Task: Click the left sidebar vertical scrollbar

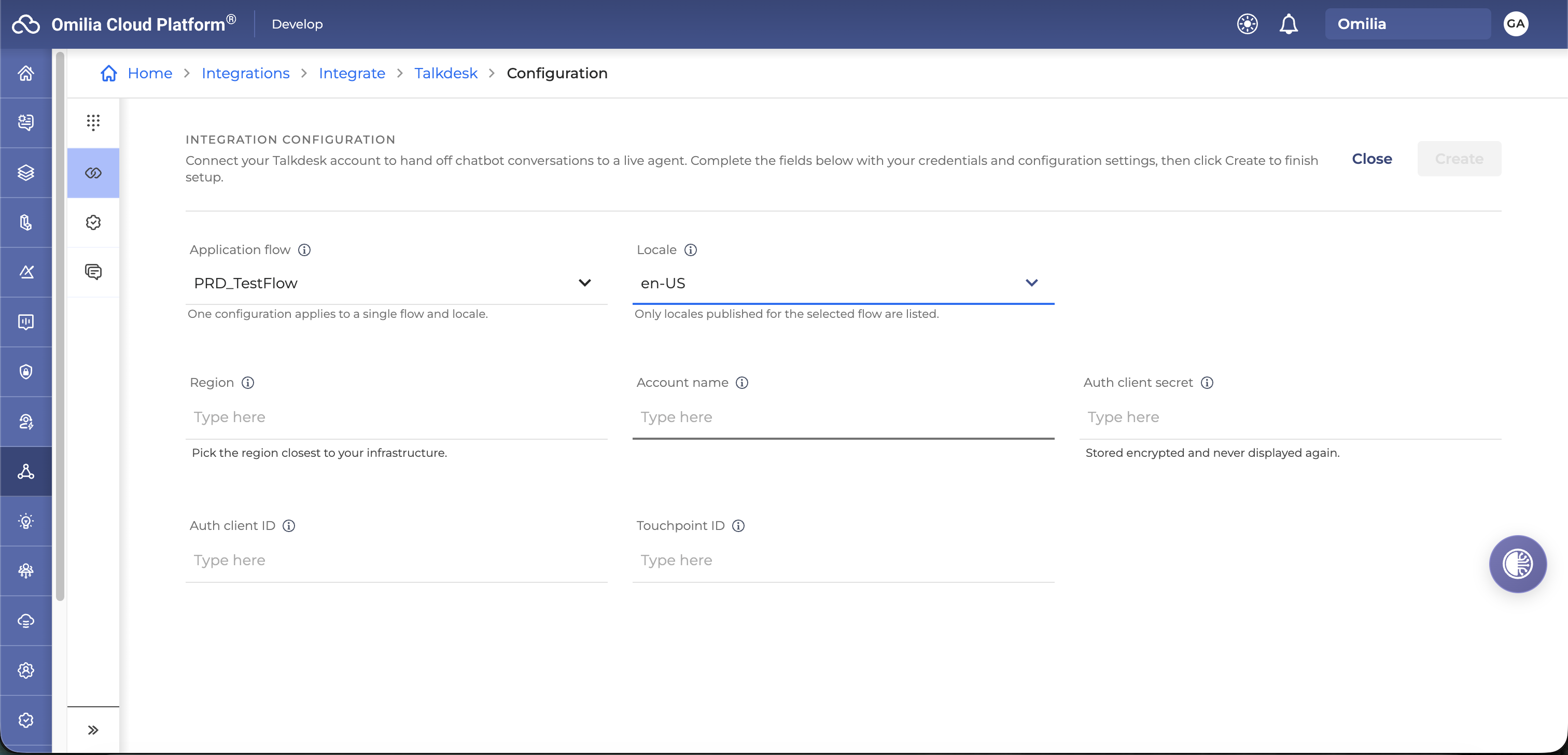Action: [60, 326]
